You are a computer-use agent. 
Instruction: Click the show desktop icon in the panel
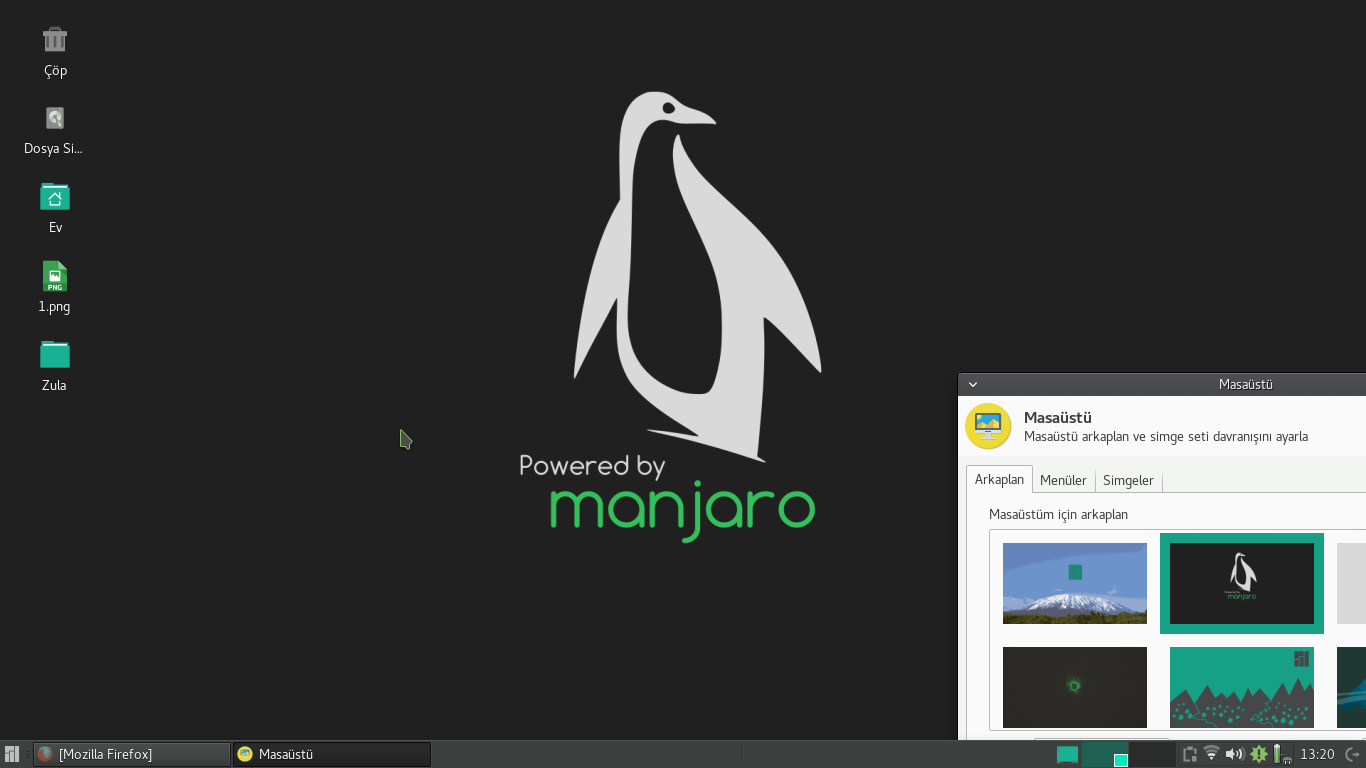tap(1067, 754)
